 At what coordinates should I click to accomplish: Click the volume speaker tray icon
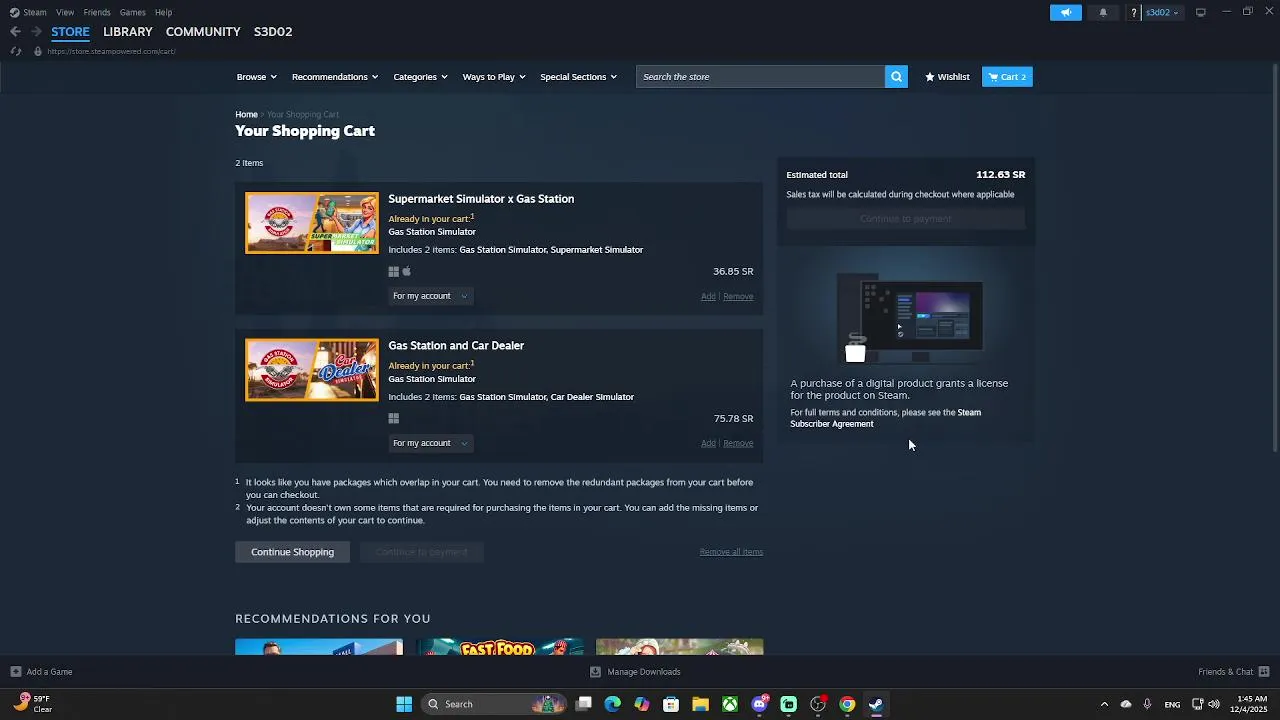pos(1213,704)
